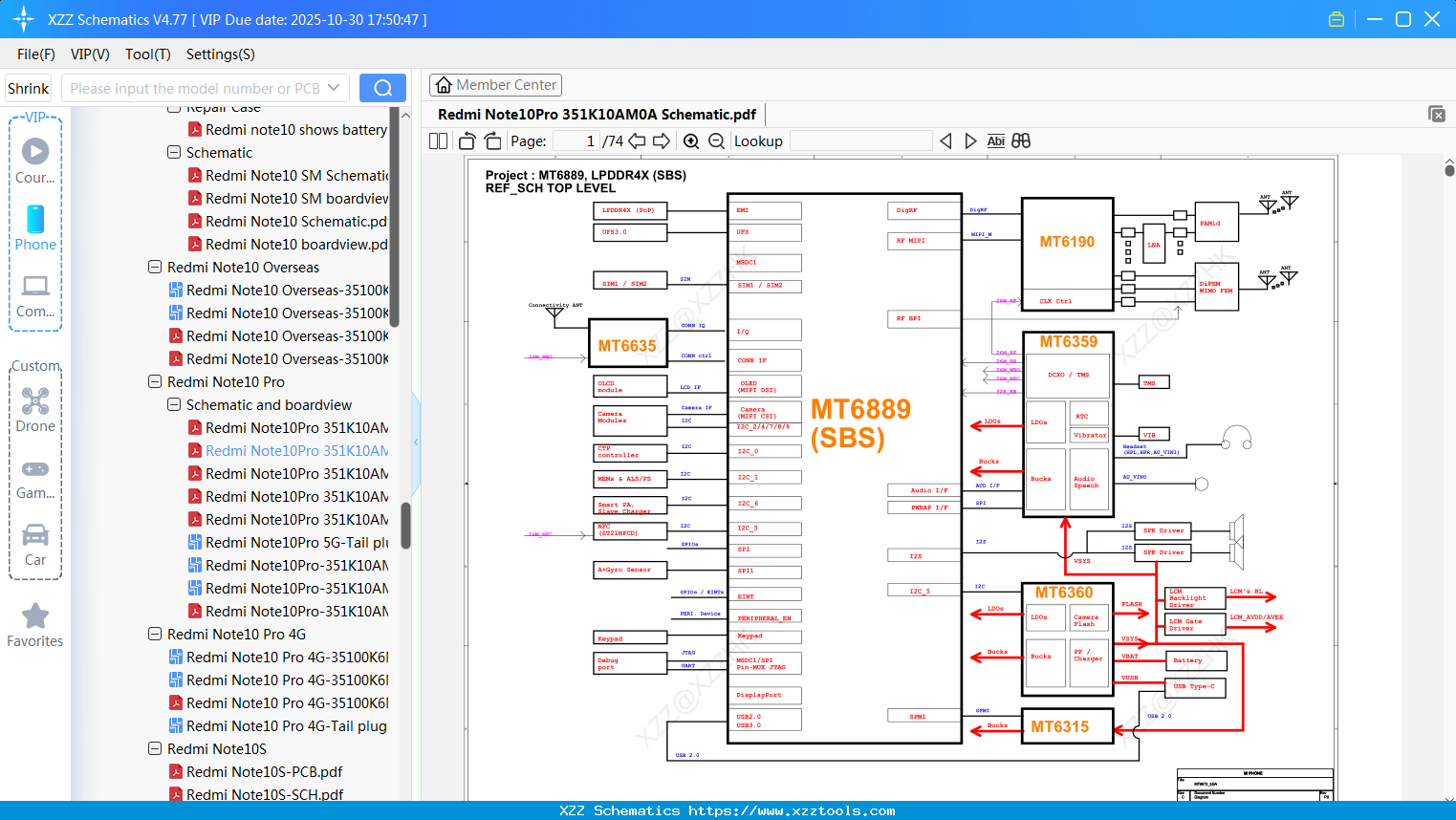This screenshot has width=1456, height=820.
Task: Collapse the Redmi Note10 Pro folder
Action: pyautogui.click(x=155, y=381)
